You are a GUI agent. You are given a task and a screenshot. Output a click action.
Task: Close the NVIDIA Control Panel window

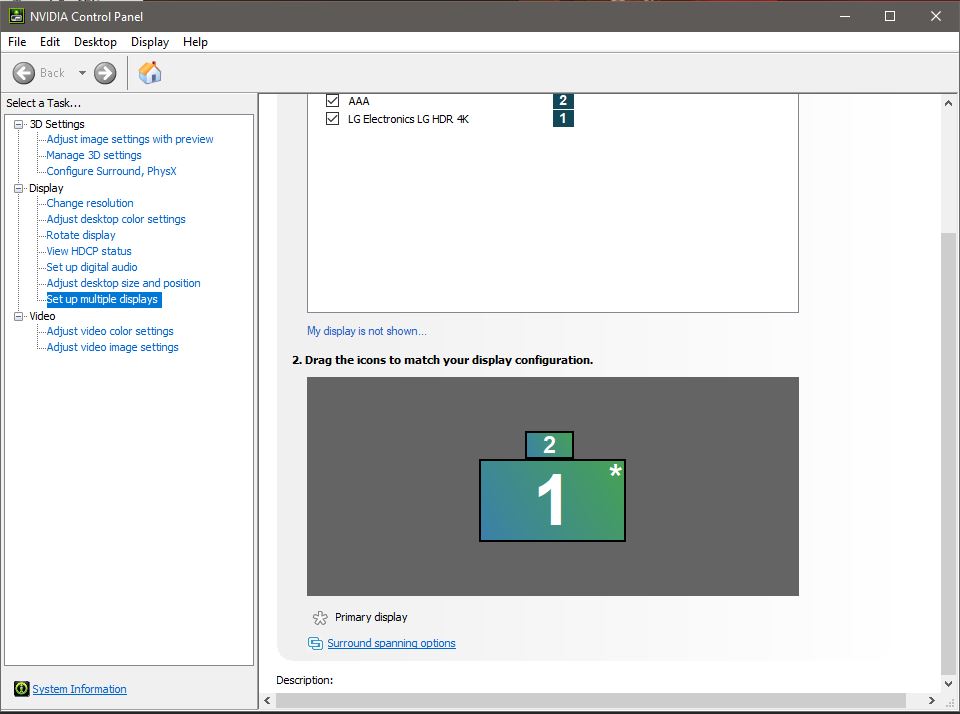click(x=936, y=16)
